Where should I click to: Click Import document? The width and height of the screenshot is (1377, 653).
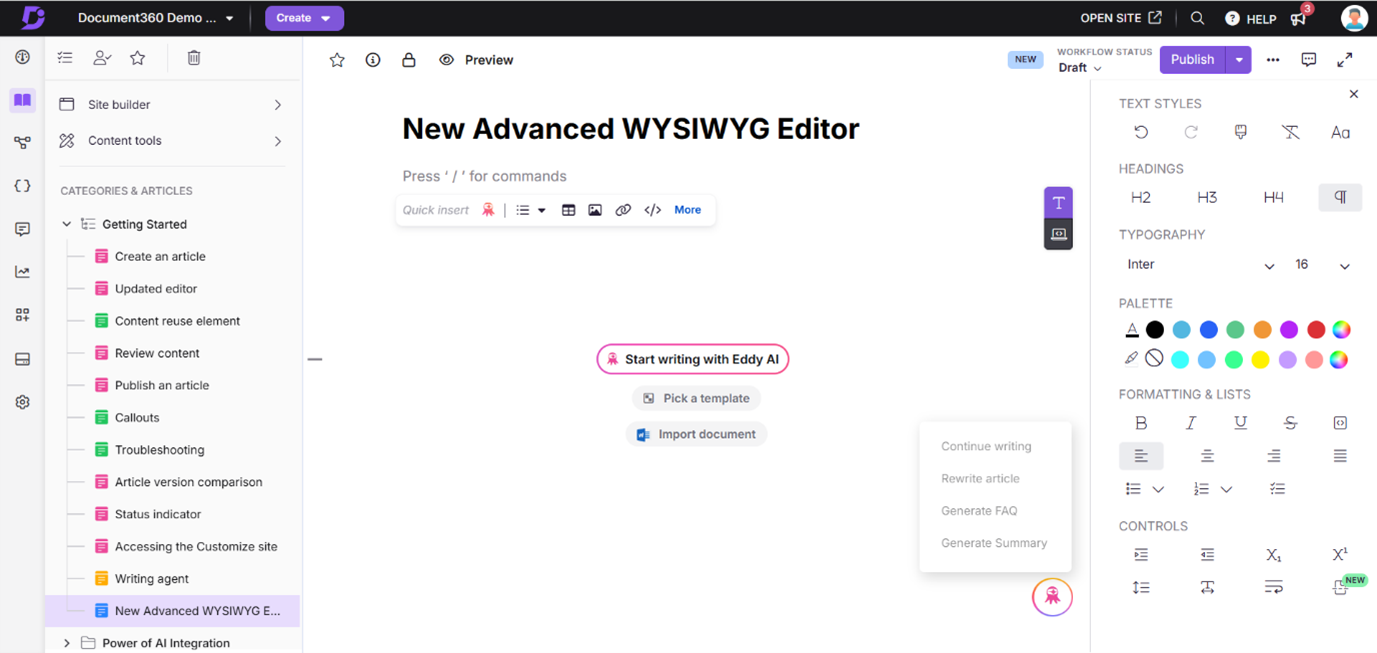point(696,434)
